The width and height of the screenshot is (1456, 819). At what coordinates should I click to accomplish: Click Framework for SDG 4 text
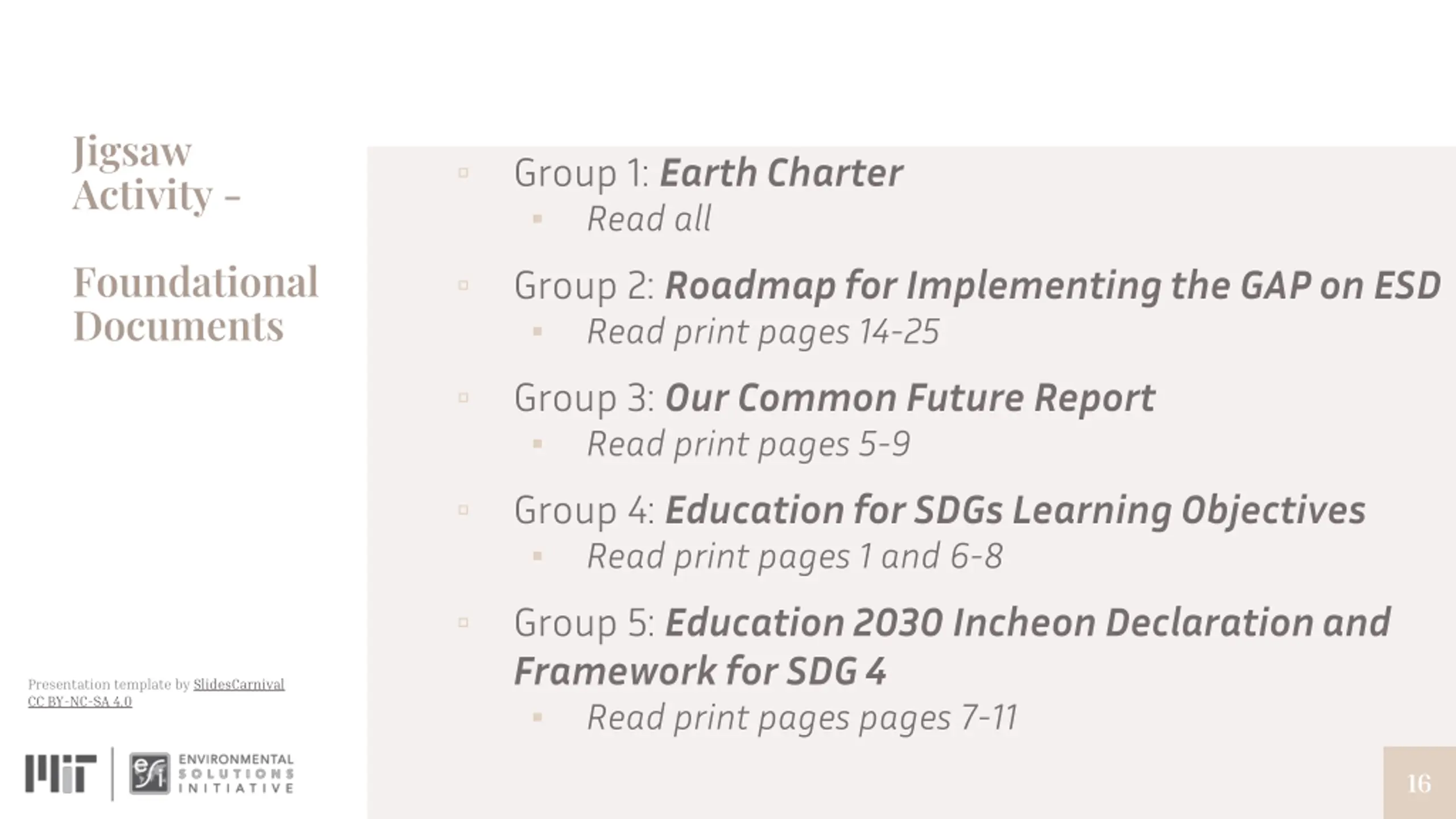[x=700, y=671]
